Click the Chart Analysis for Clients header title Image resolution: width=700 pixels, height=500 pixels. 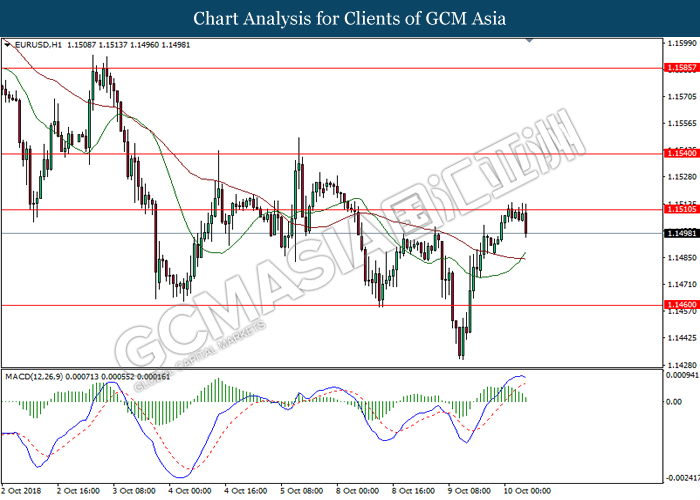click(350, 19)
